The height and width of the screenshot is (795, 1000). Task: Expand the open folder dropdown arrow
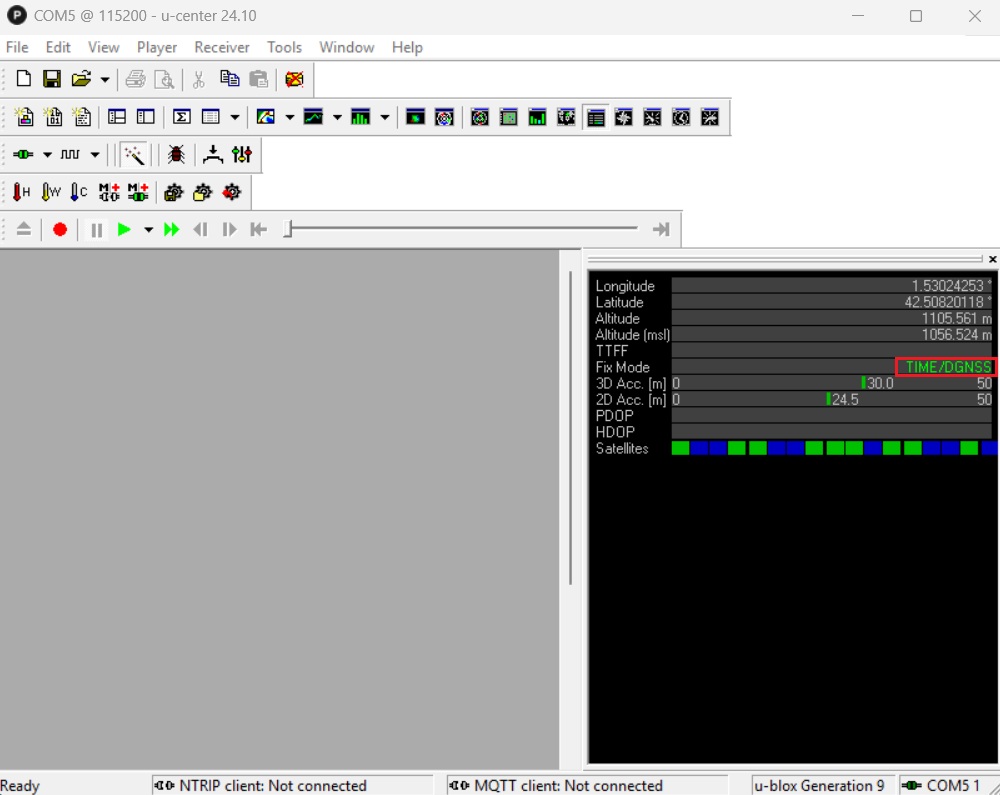pos(105,80)
